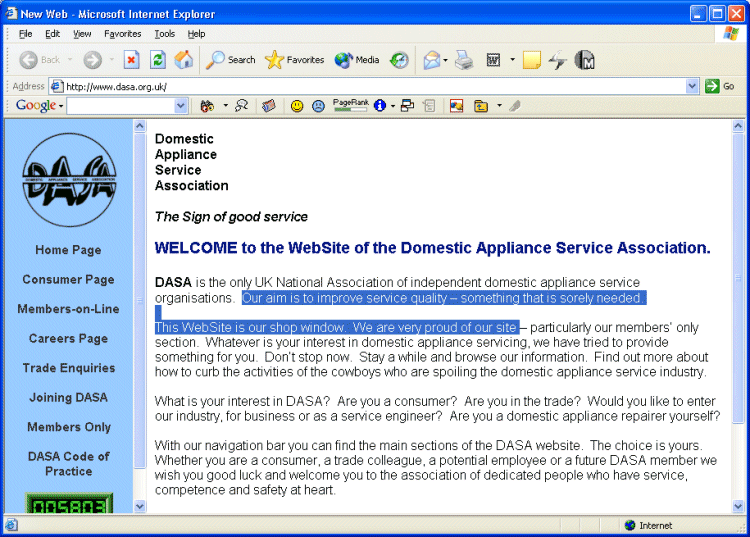This screenshot has width=750, height=537.
Task: Click the Google toolbar picture icon
Action: (x=456, y=106)
